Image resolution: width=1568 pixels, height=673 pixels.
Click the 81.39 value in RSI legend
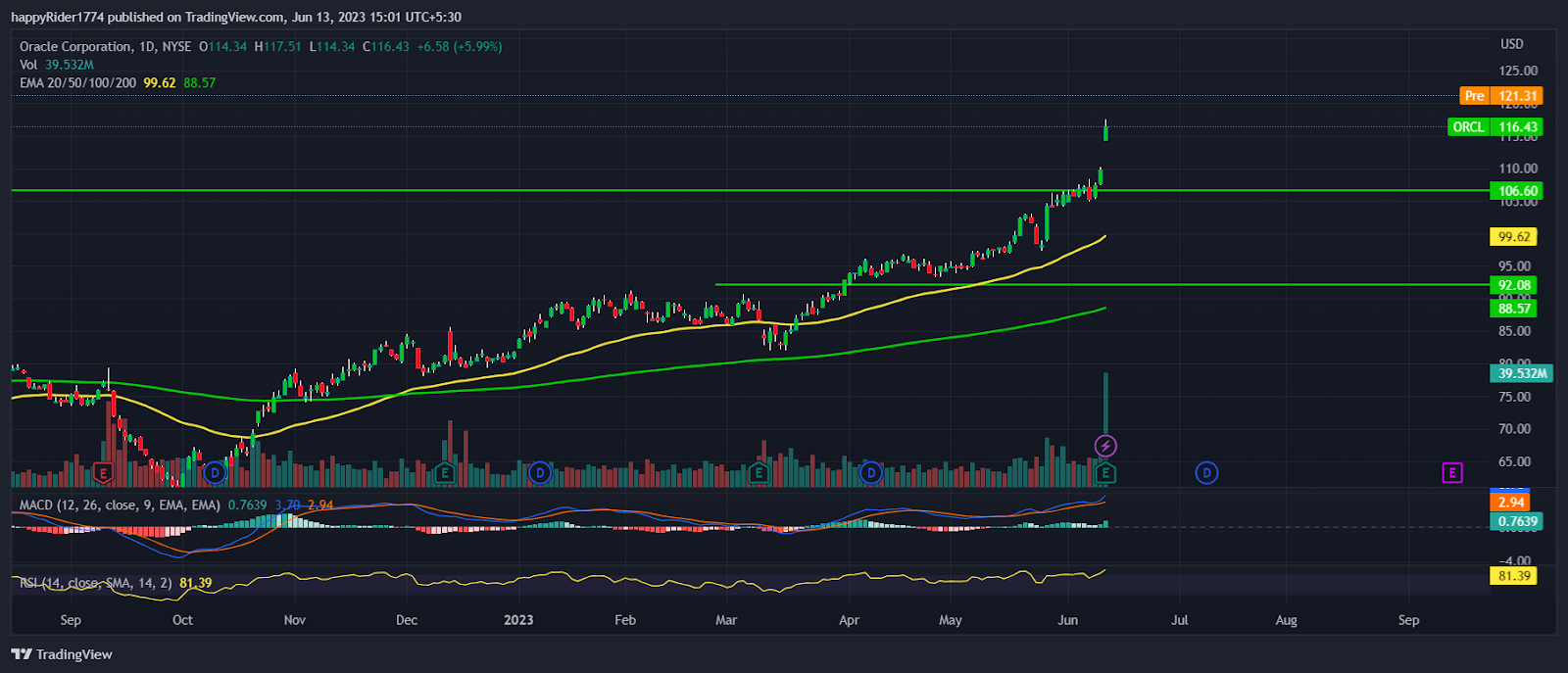[x=195, y=583]
